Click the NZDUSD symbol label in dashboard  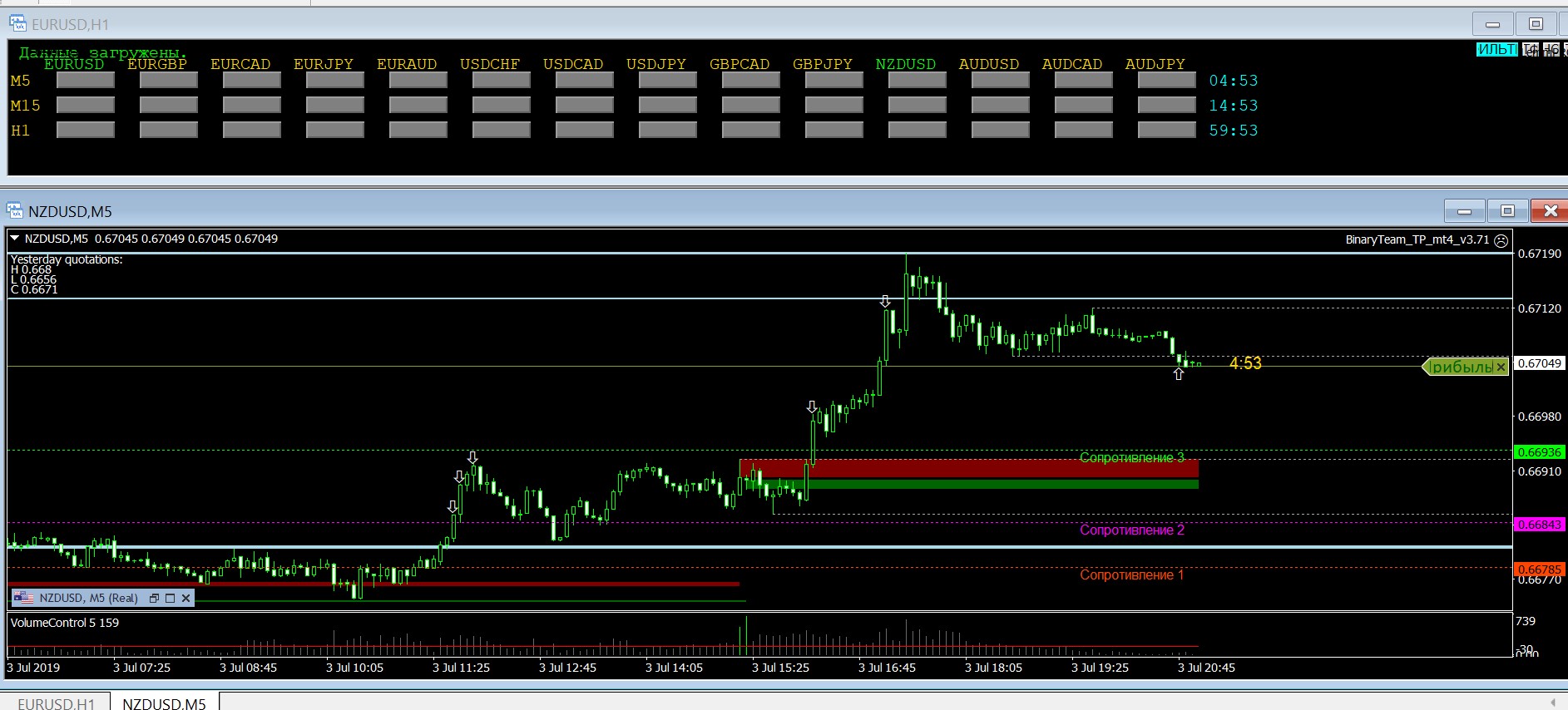[905, 64]
